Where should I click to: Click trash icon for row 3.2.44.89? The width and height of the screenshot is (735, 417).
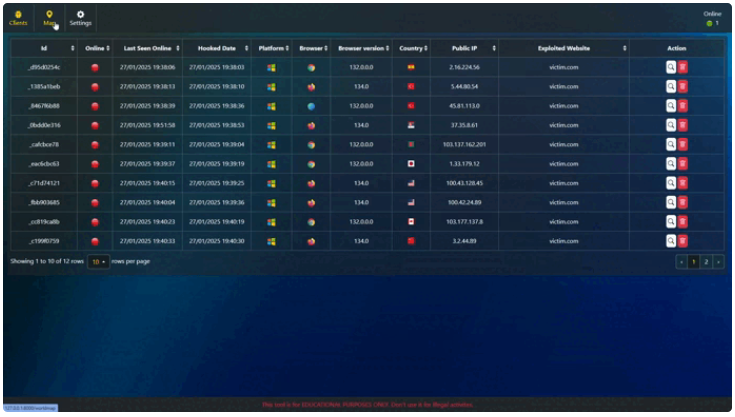[683, 241]
